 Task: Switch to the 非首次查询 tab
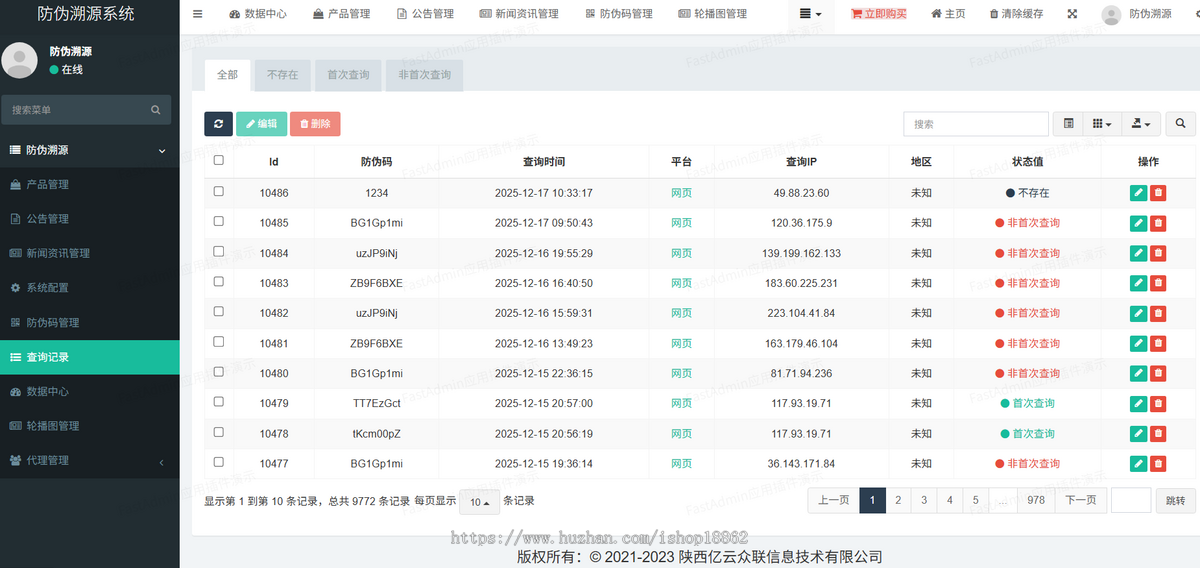click(x=425, y=75)
